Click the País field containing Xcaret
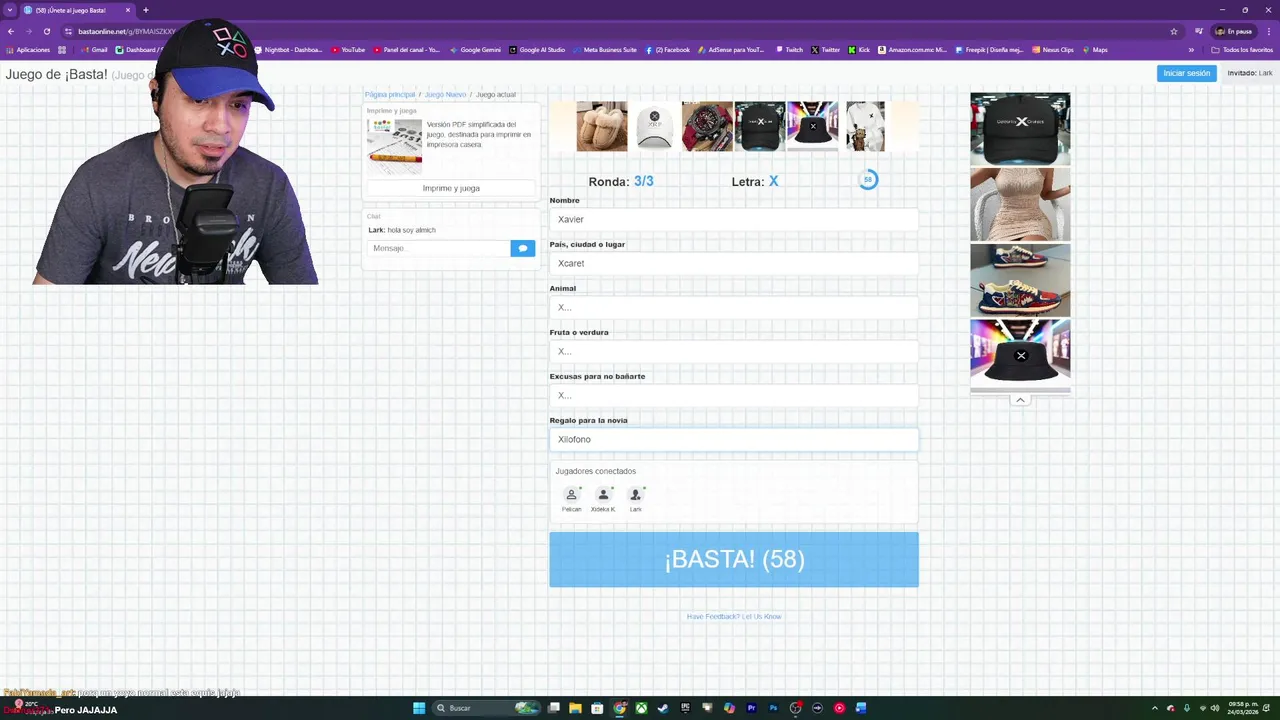 coord(734,263)
